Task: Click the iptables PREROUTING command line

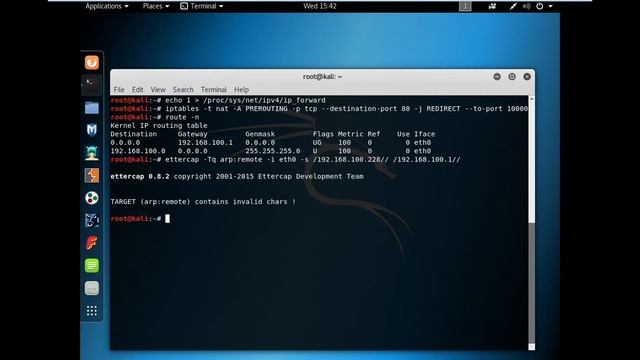Action: [x=319, y=109]
